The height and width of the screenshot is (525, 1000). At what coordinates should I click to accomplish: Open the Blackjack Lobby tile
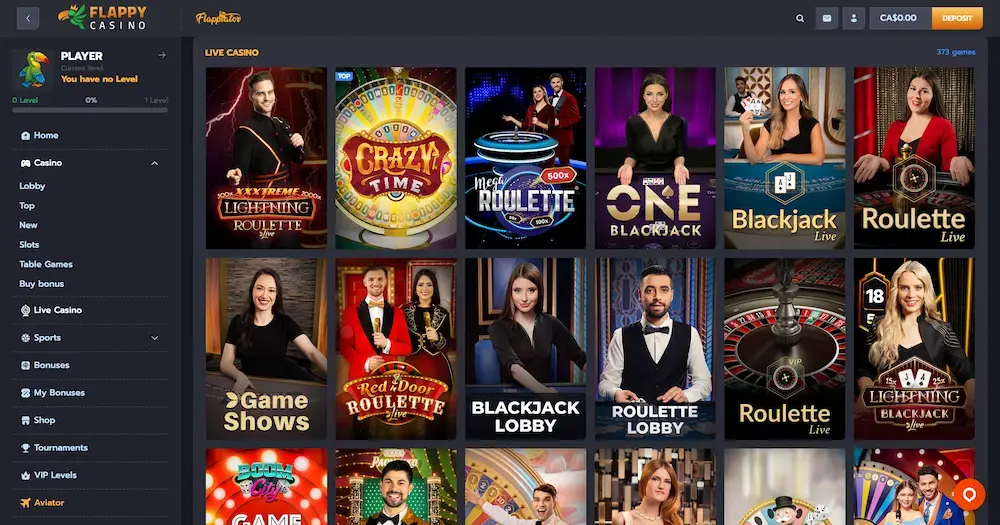click(526, 349)
